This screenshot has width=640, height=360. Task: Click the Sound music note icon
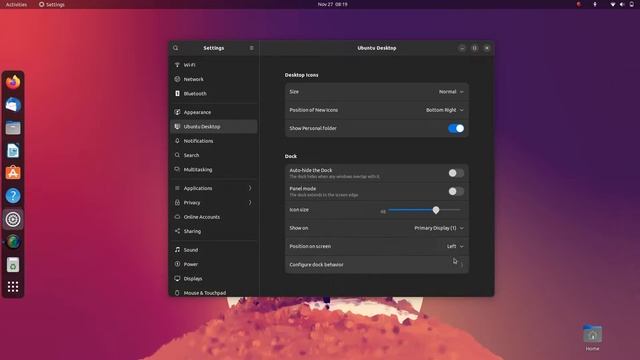(177, 250)
